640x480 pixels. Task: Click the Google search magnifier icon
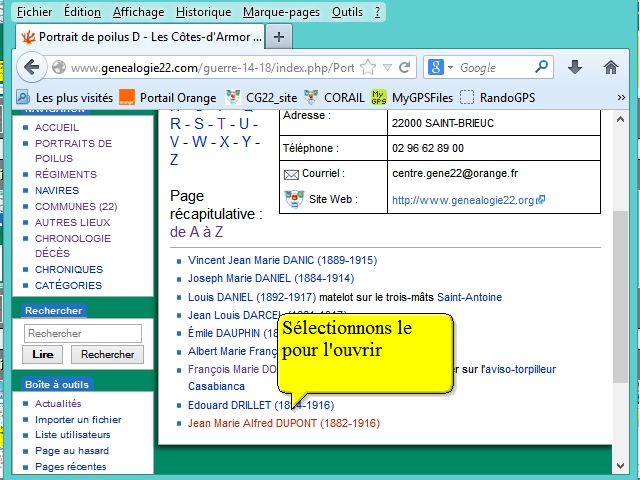(x=541, y=67)
